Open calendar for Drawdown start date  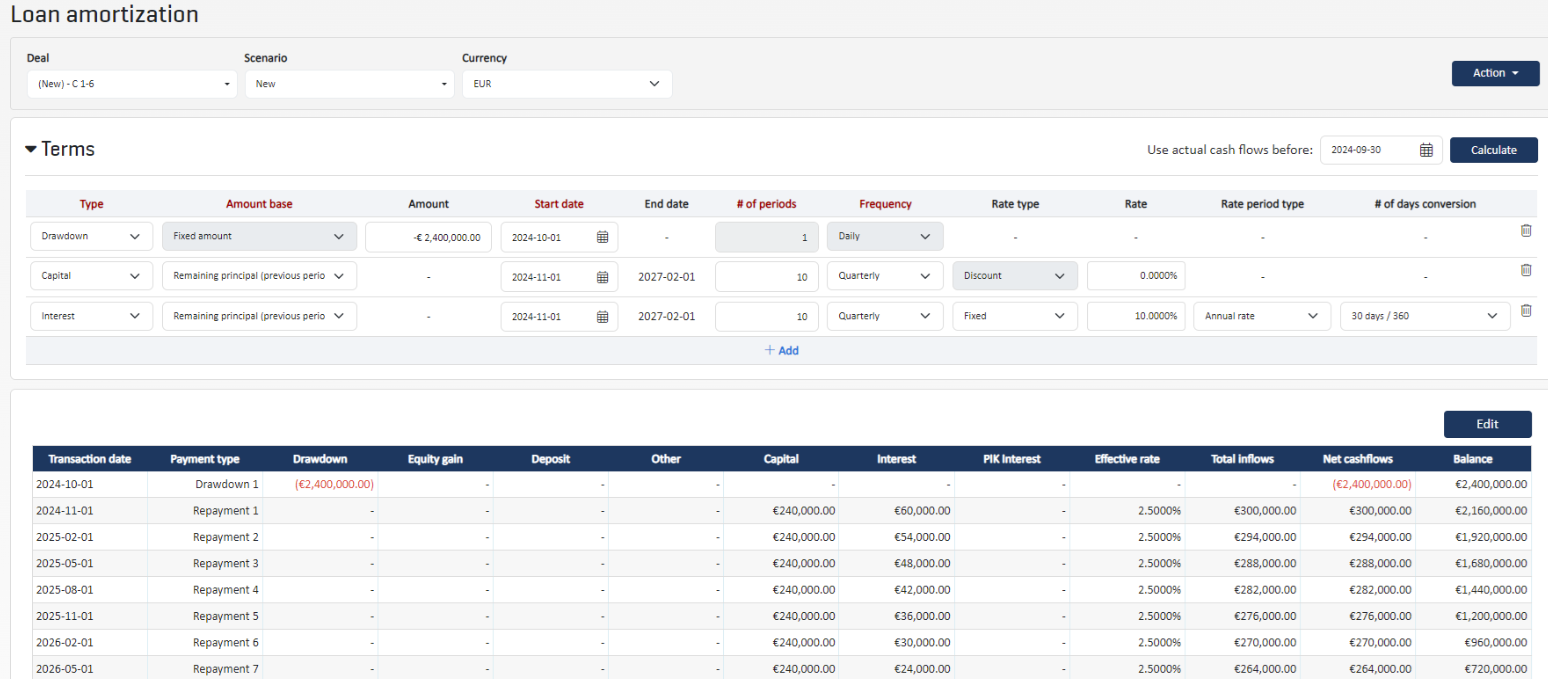coord(603,237)
